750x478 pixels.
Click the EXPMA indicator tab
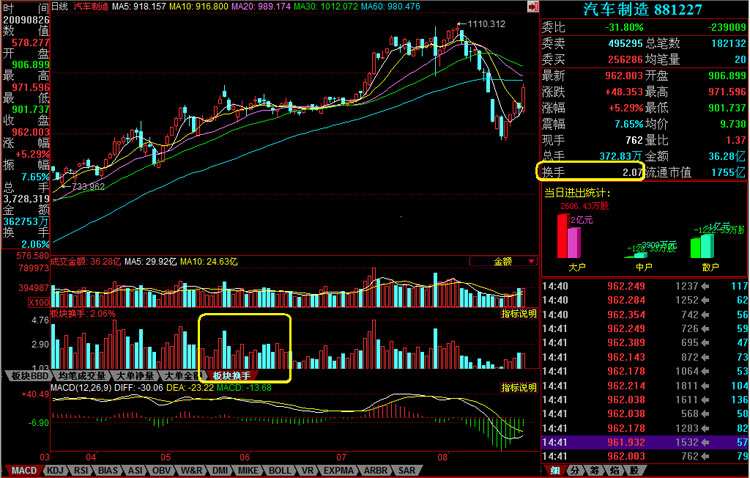coord(338,469)
